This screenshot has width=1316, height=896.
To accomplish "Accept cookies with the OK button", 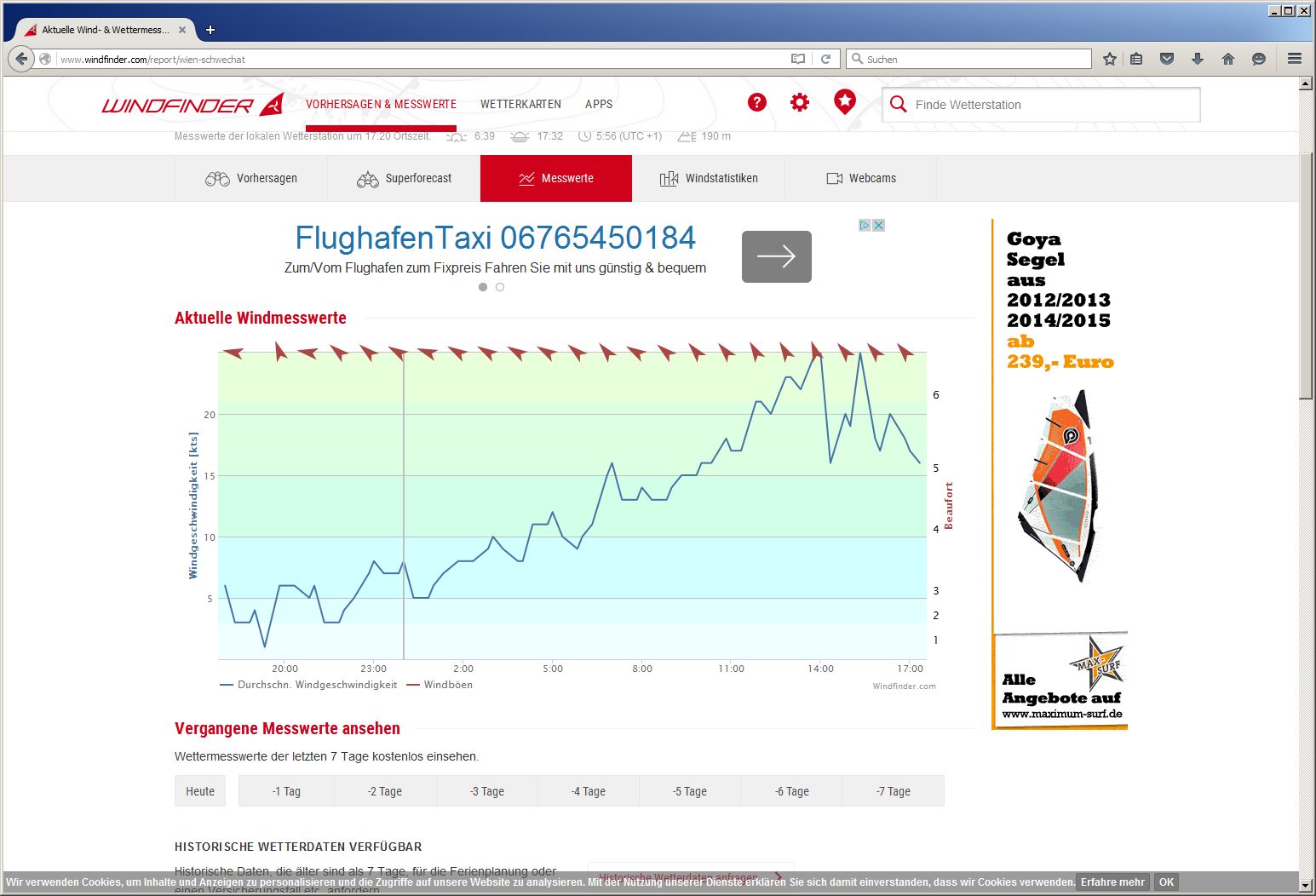I will click(1166, 882).
